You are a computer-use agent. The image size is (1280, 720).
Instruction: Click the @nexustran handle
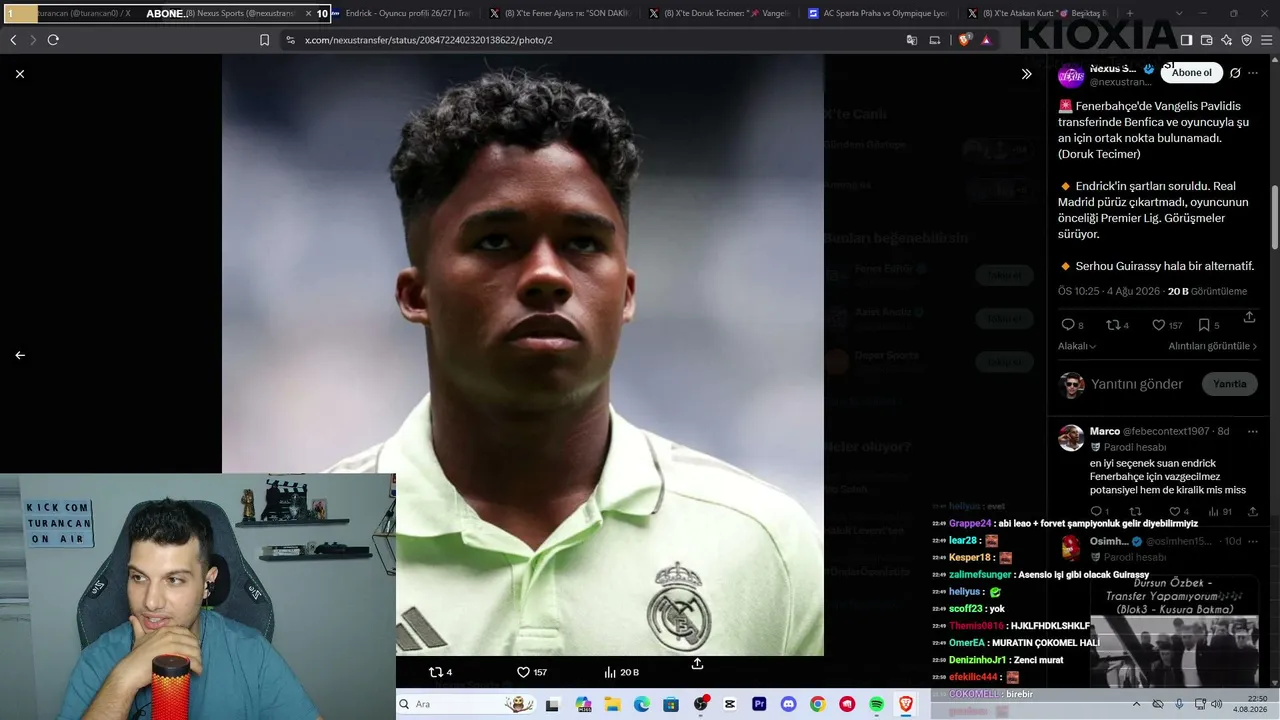(1120, 82)
